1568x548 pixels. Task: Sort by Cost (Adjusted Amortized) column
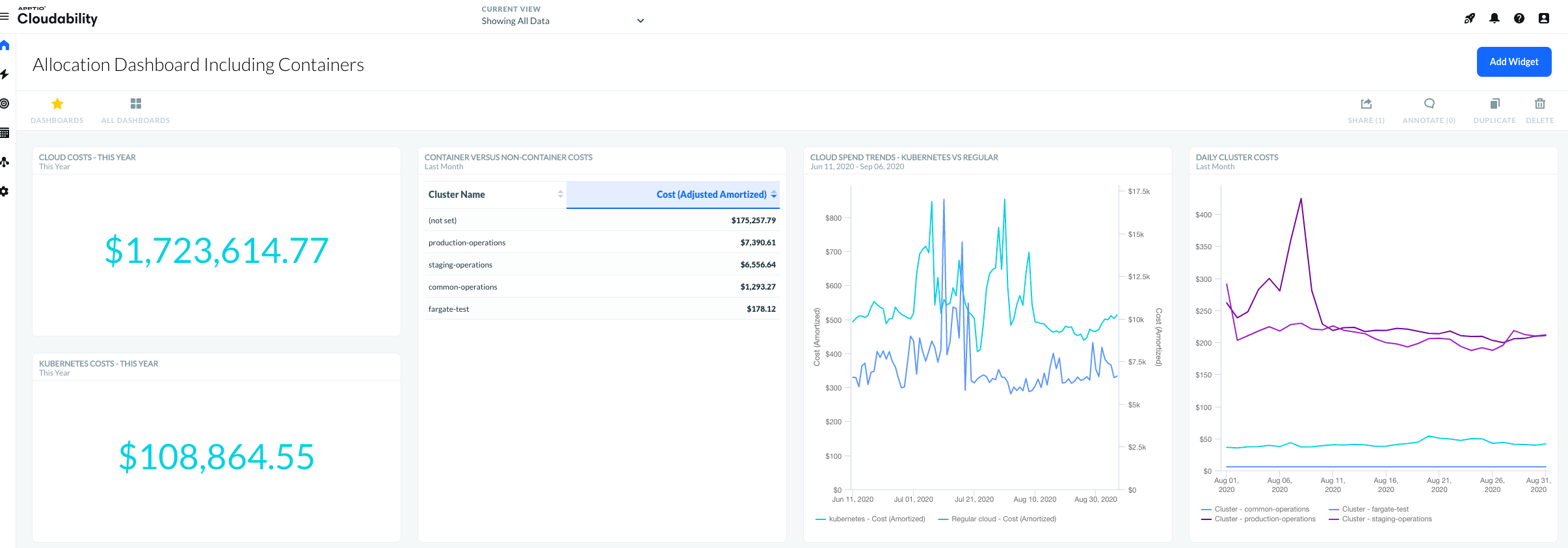[711, 195]
